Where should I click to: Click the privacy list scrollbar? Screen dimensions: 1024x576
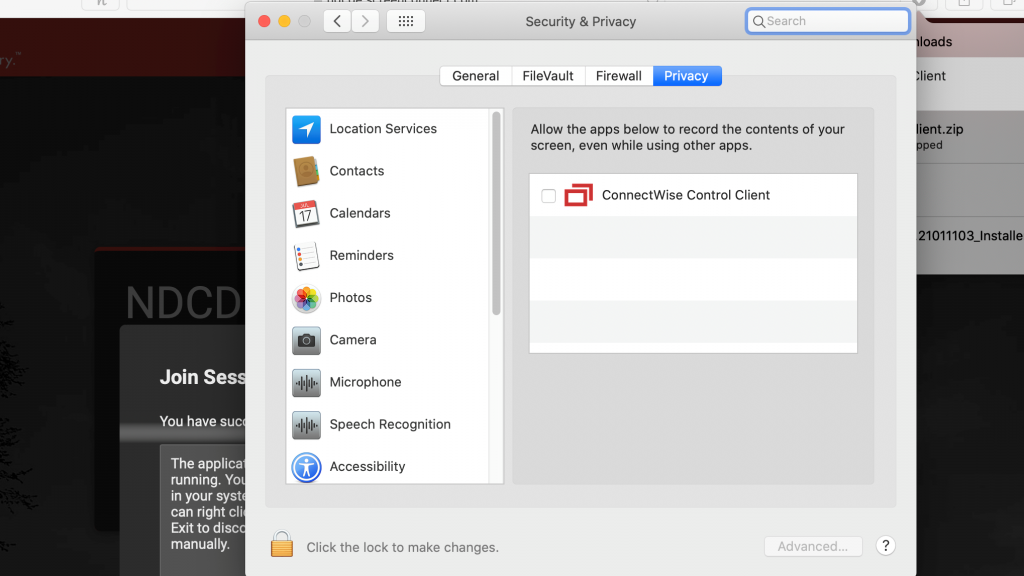pyautogui.click(x=496, y=214)
